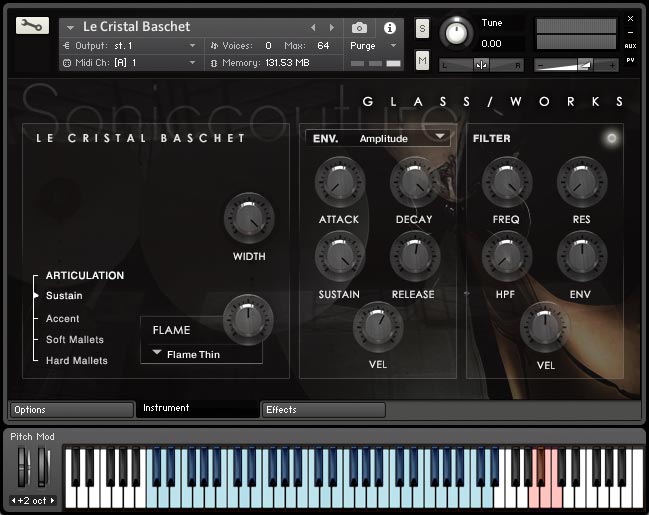Click the filter VEL knob
The width and height of the screenshot is (649, 515).
(545, 328)
